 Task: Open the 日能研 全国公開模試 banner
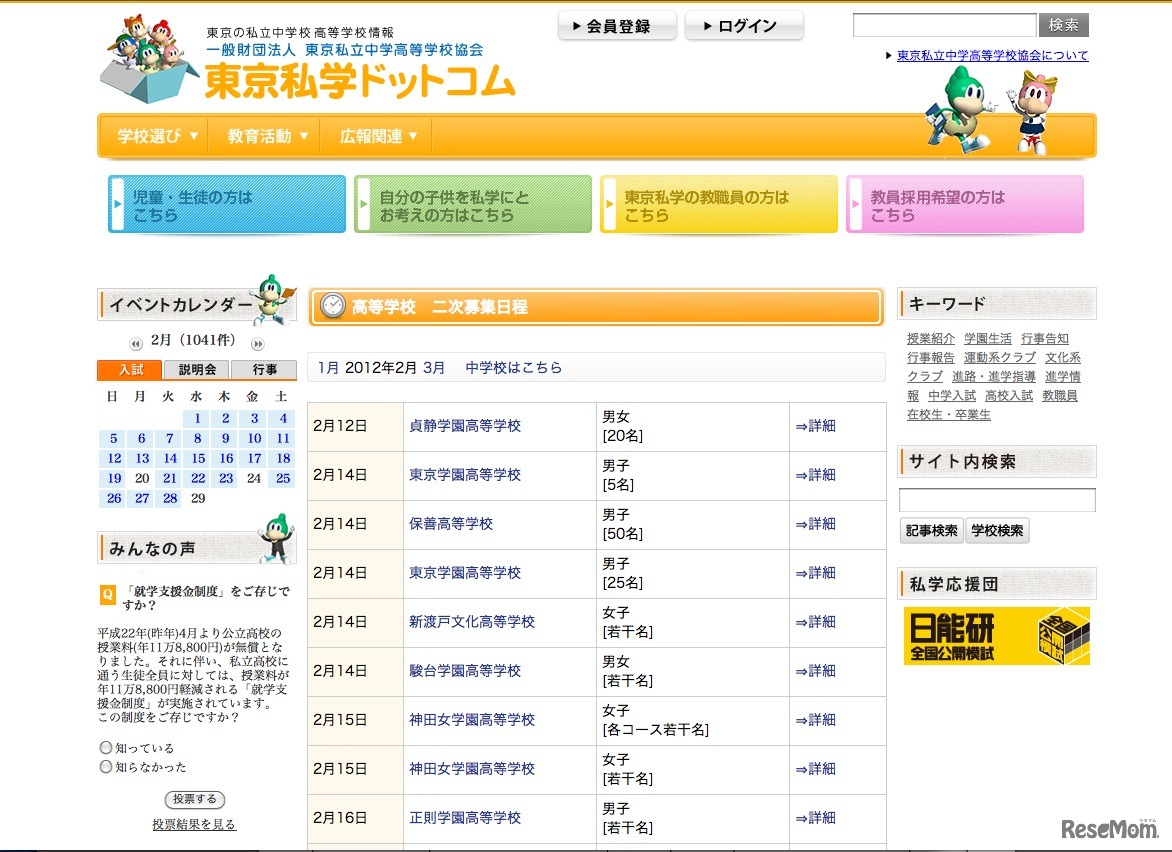click(x=996, y=636)
